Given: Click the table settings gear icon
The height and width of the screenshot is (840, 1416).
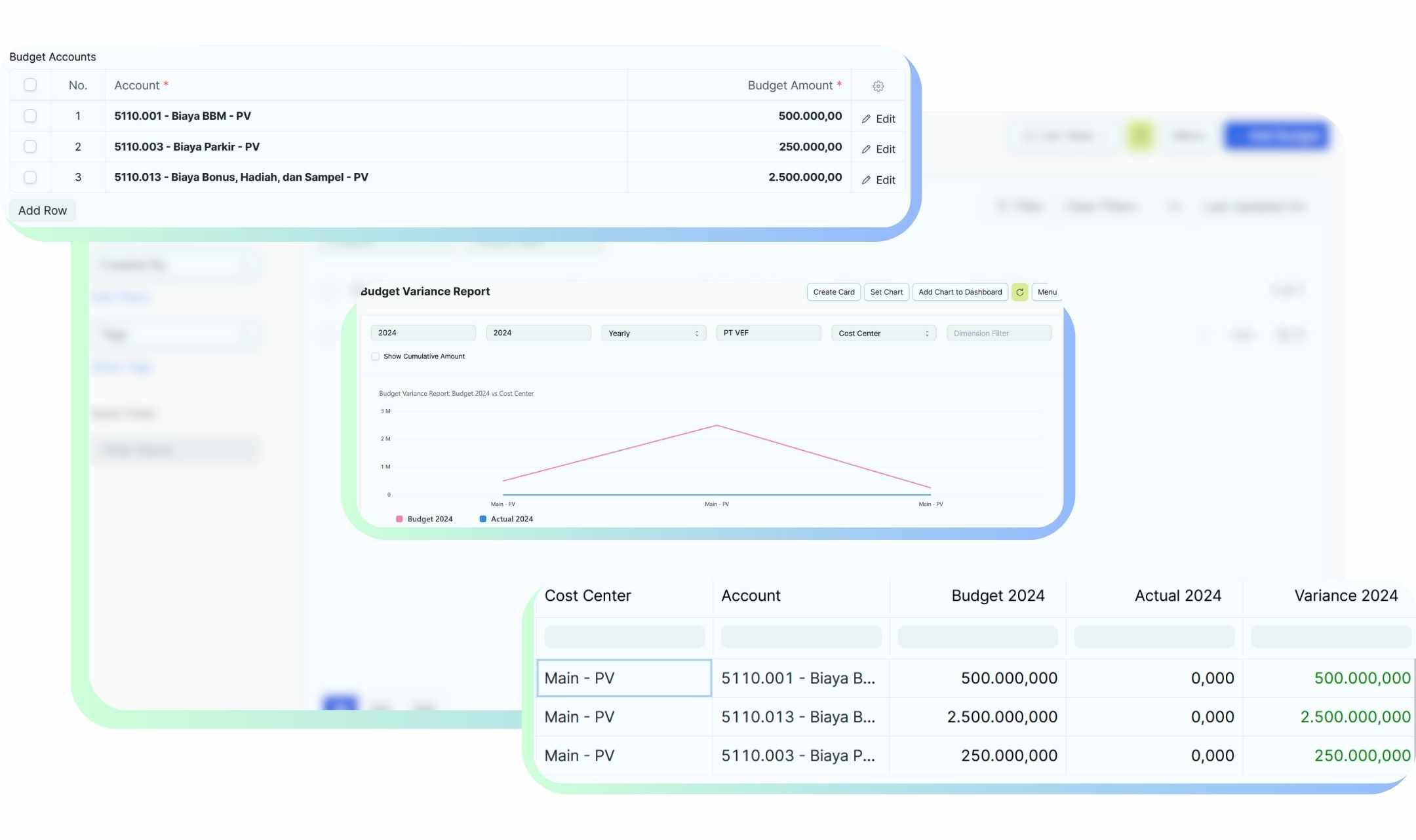Looking at the screenshot, I should pyautogui.click(x=878, y=86).
